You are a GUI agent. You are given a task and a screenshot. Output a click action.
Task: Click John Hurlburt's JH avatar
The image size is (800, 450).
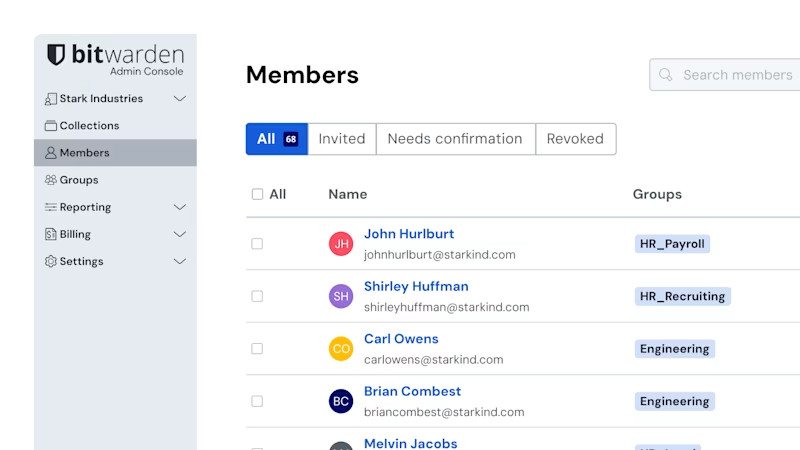[341, 244]
